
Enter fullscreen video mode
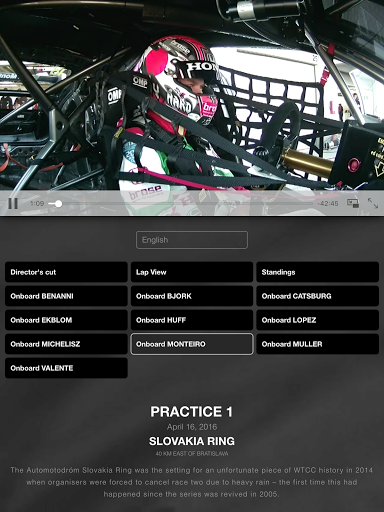point(373,203)
